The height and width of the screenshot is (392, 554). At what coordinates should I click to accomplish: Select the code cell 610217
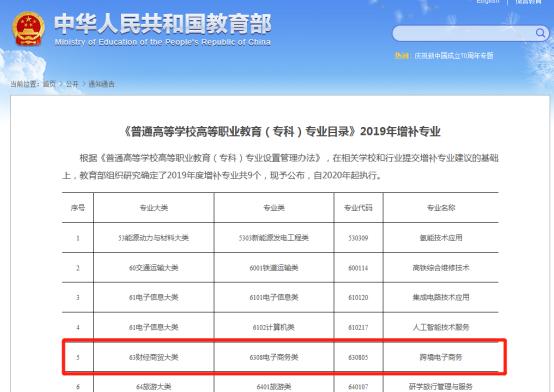click(x=358, y=328)
